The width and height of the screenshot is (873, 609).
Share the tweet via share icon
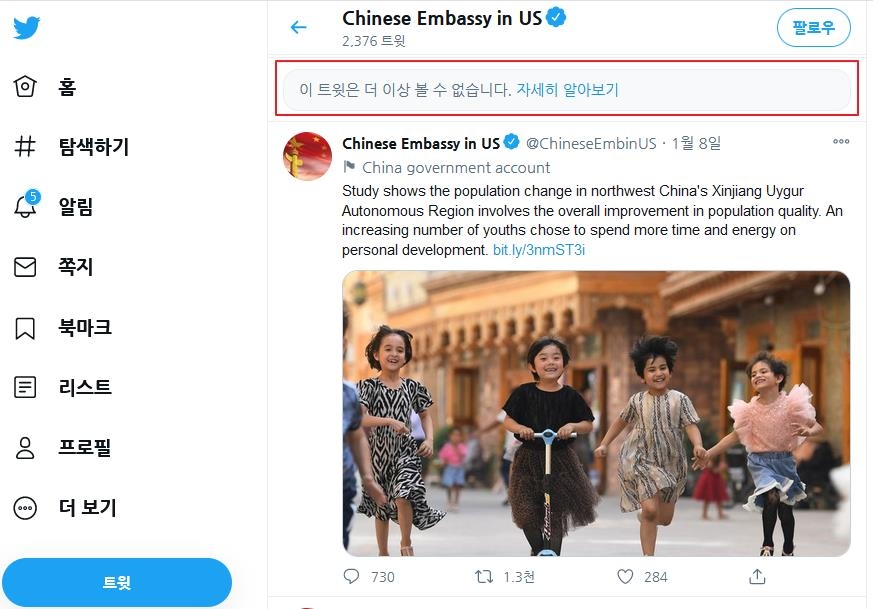[x=757, y=576]
